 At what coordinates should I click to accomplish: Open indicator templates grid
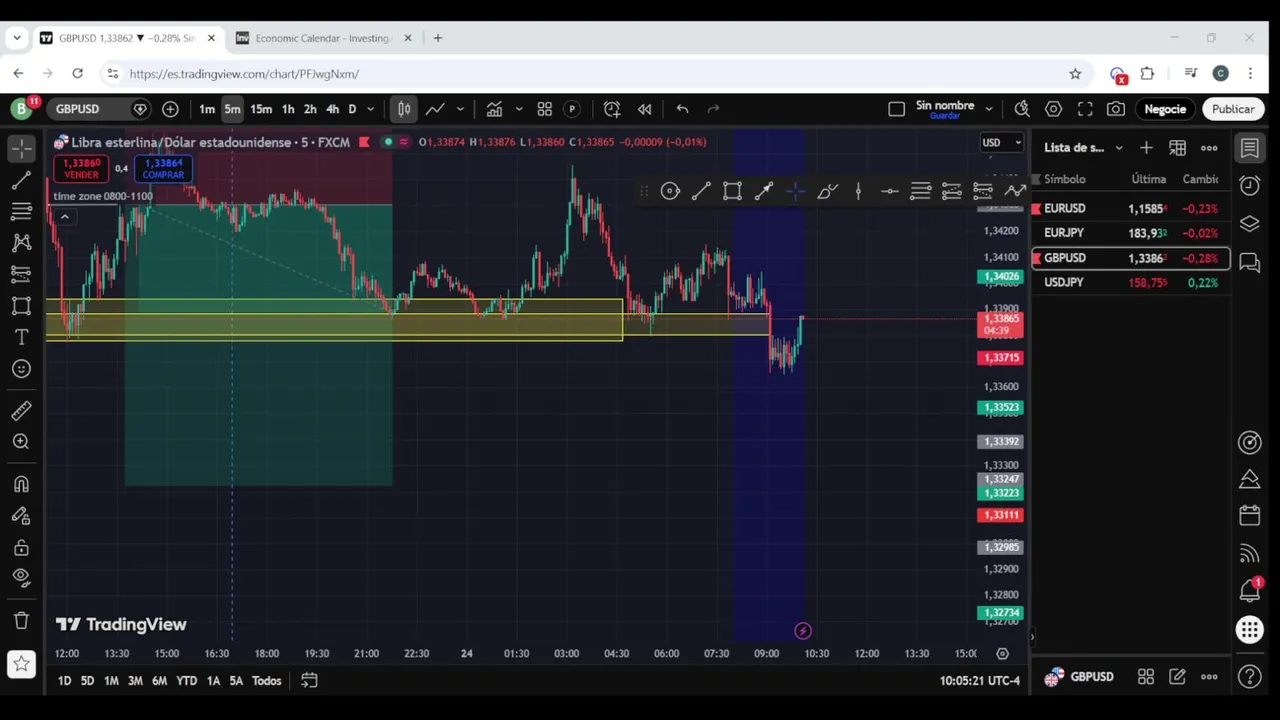[545, 109]
